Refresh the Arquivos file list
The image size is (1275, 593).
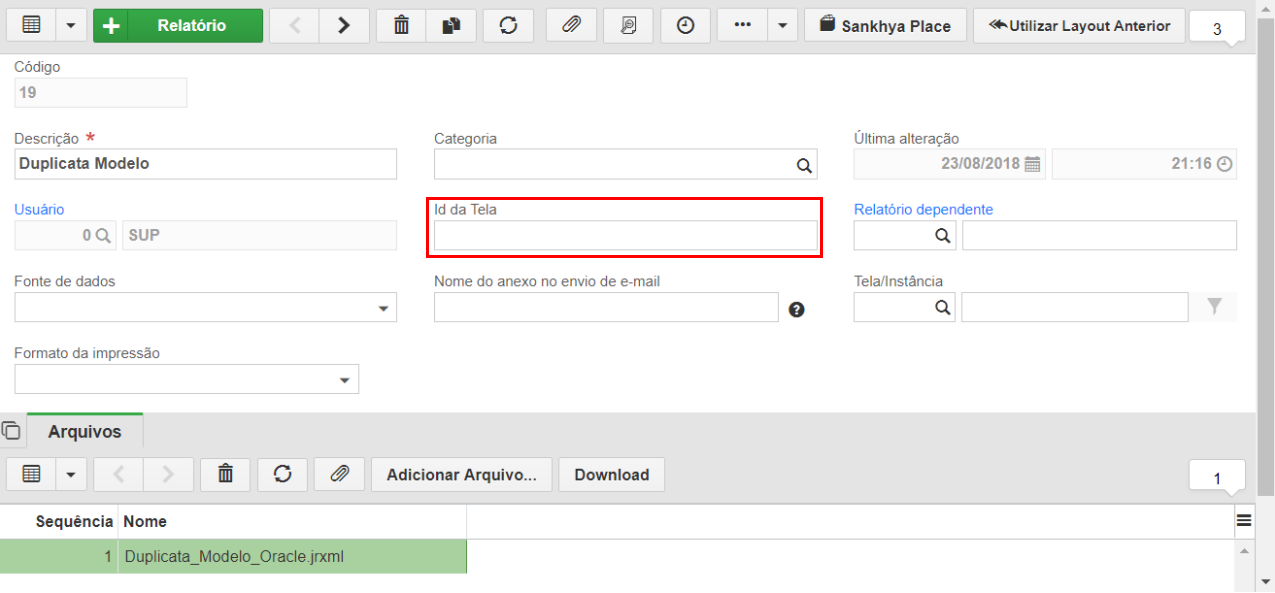point(283,475)
